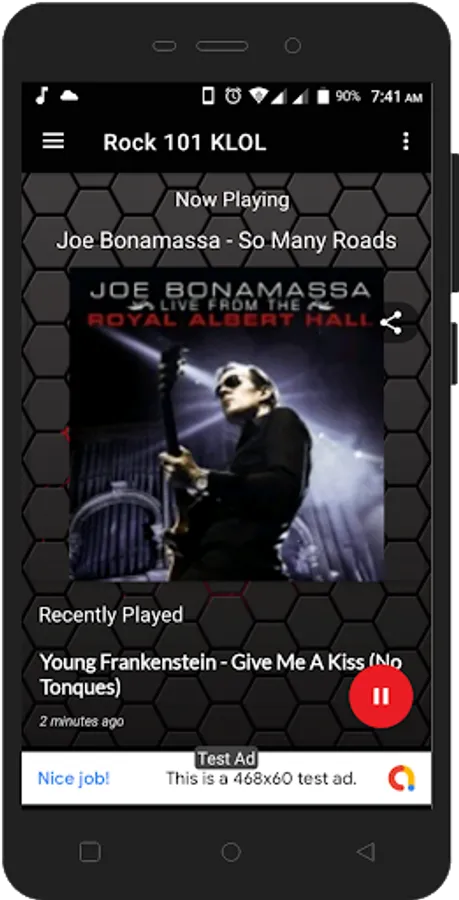Viewport: 459px width, 900px height.
Task: Tap the 'Joe Bonamassa - So Many Roads' title
Action: (226, 240)
